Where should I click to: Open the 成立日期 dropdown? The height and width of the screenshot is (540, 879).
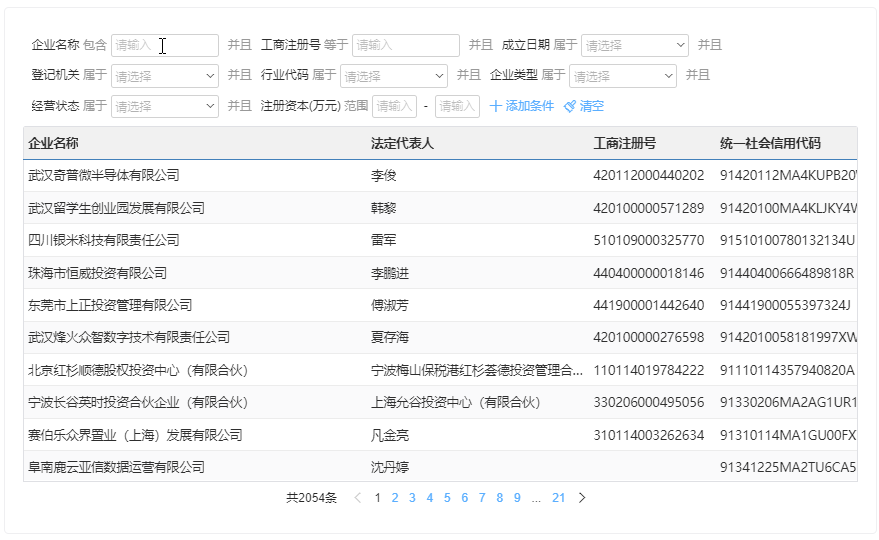[635, 45]
